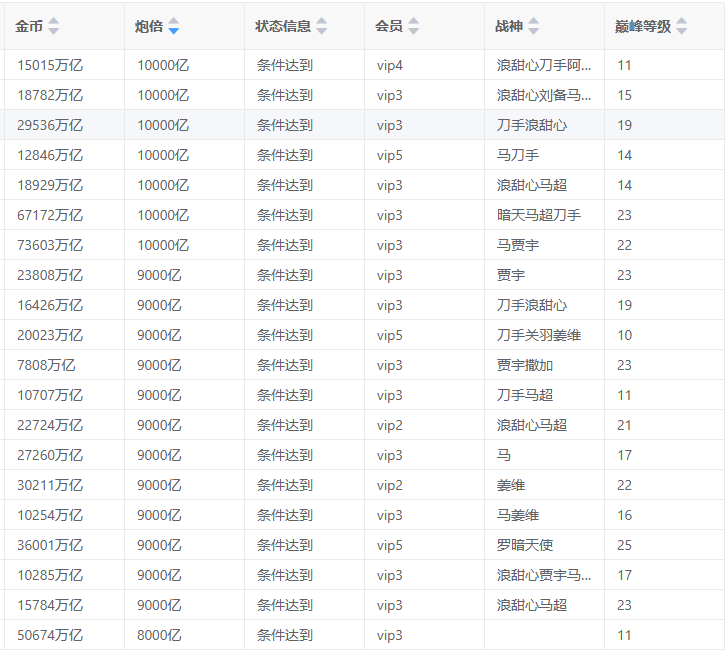
Task: Click the 巅峰等级 header text
Action: pos(643,26)
